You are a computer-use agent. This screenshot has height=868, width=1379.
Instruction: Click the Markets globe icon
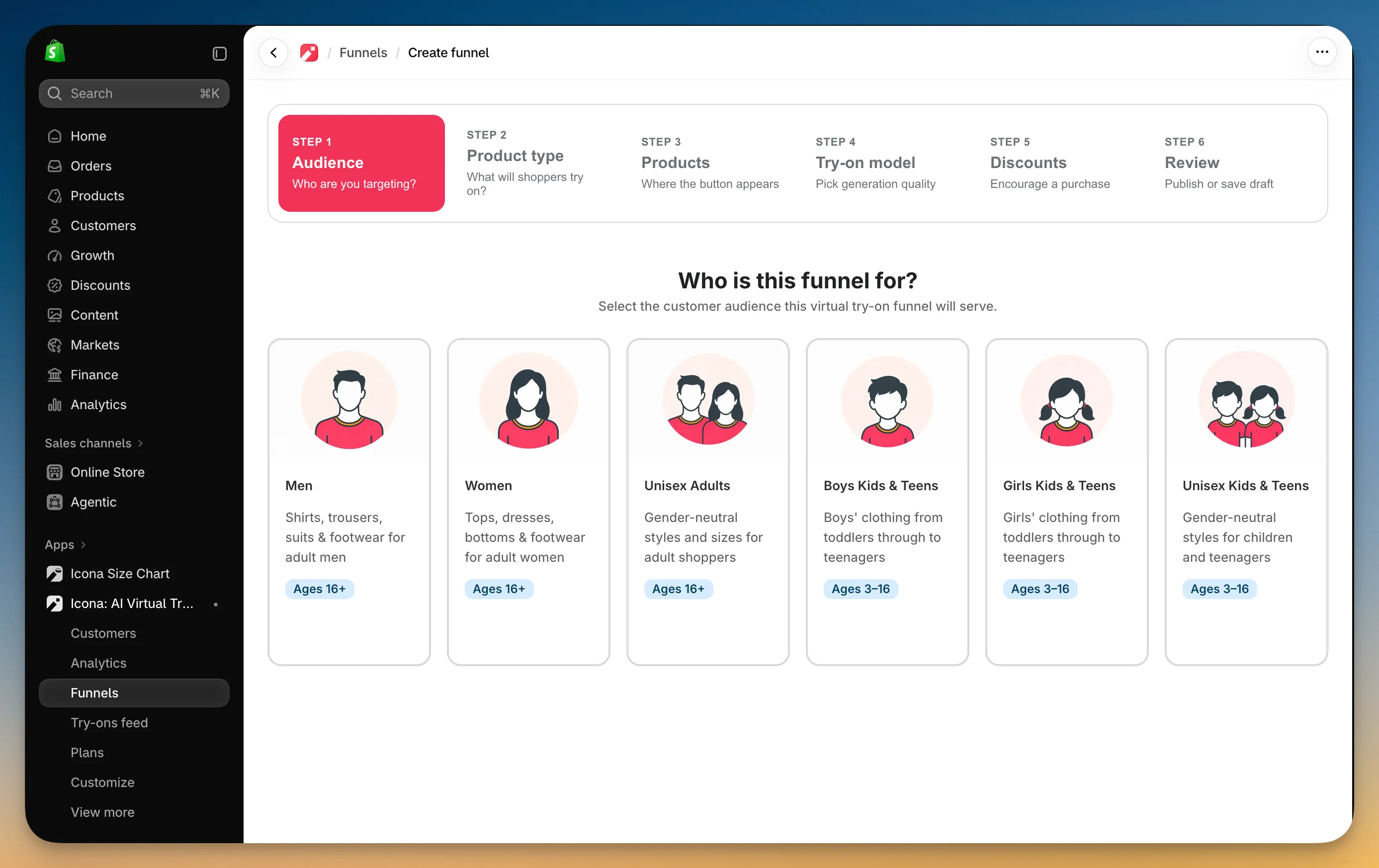point(54,344)
